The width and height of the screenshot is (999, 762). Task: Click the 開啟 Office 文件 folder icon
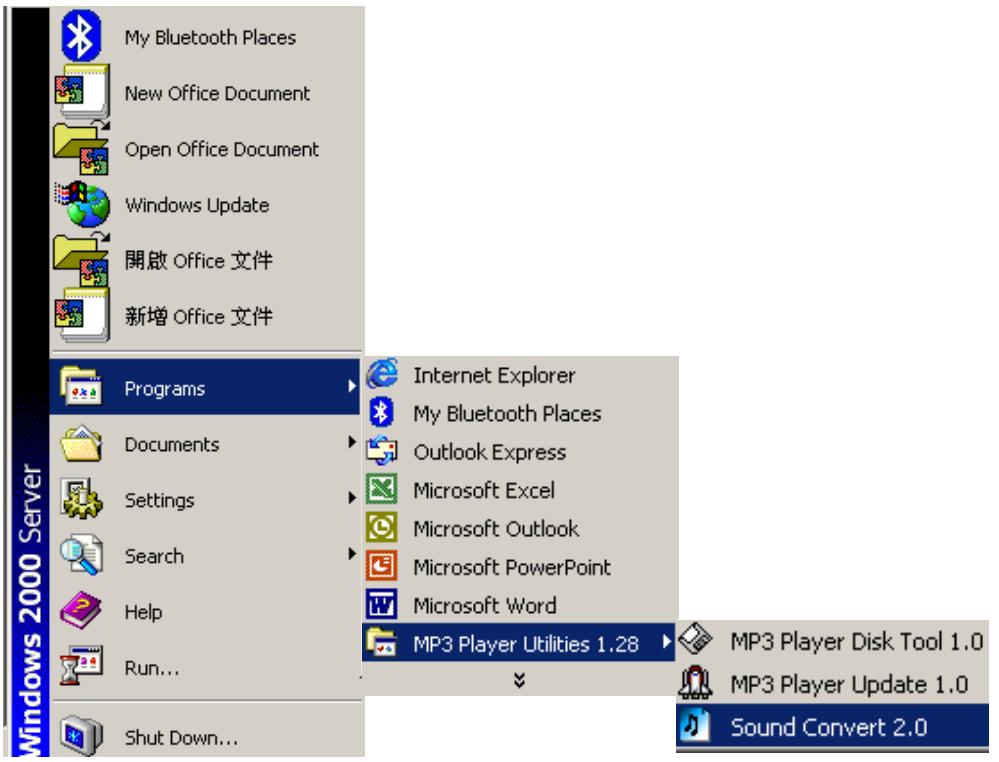(x=82, y=259)
